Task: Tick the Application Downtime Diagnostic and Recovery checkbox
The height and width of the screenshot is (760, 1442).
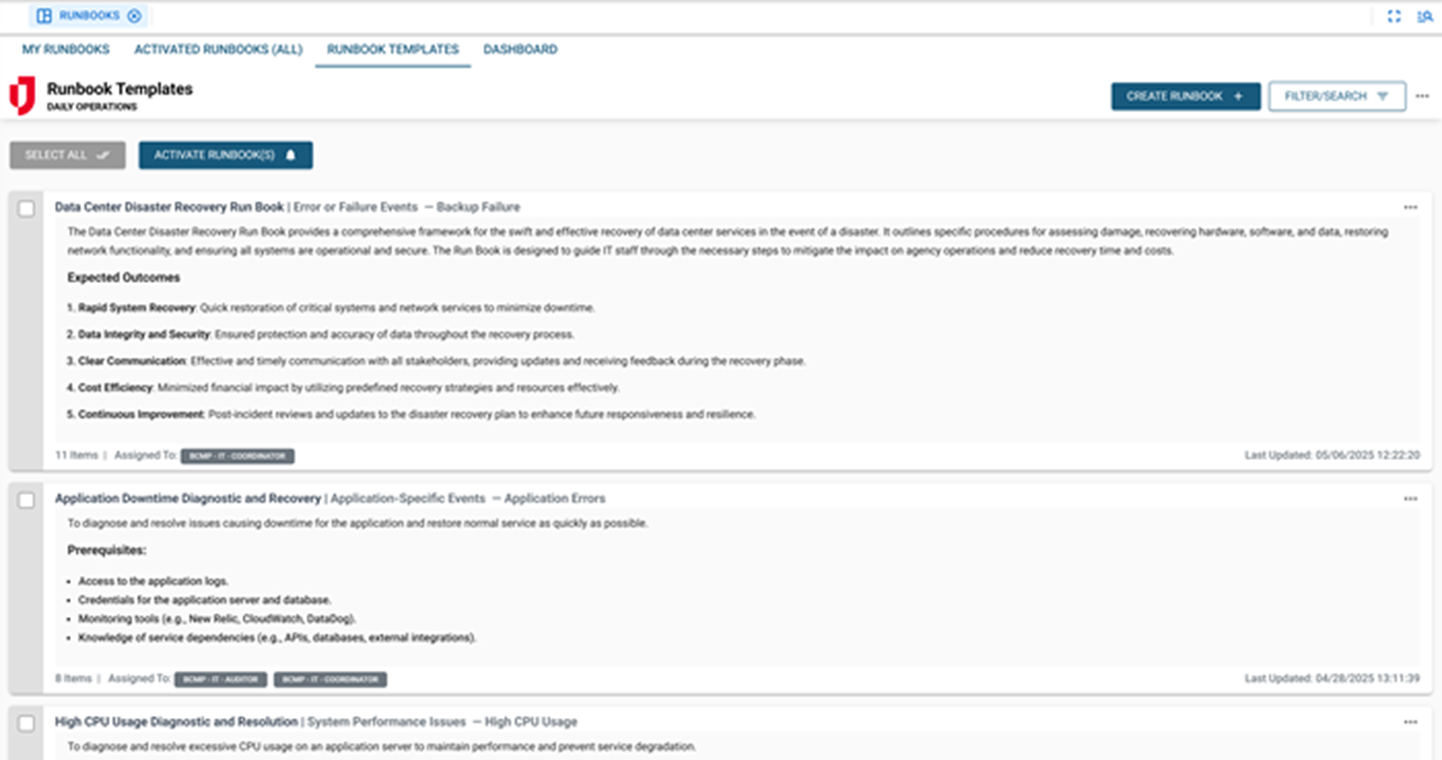Action: pyautogui.click(x=27, y=499)
